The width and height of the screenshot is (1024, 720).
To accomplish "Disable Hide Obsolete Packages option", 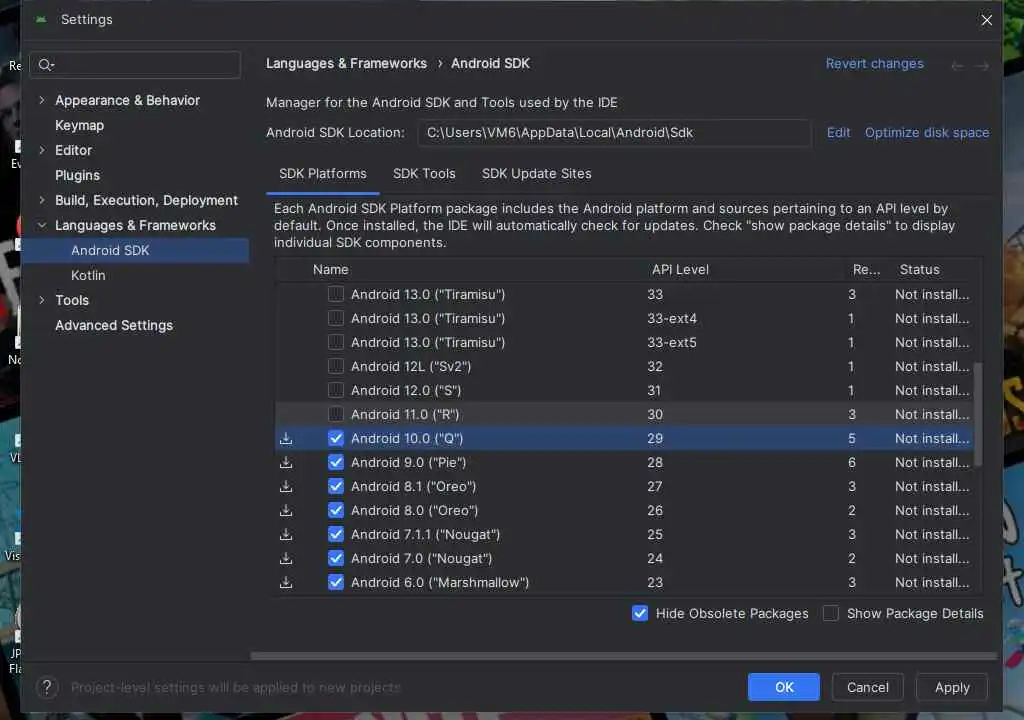I will pos(640,614).
